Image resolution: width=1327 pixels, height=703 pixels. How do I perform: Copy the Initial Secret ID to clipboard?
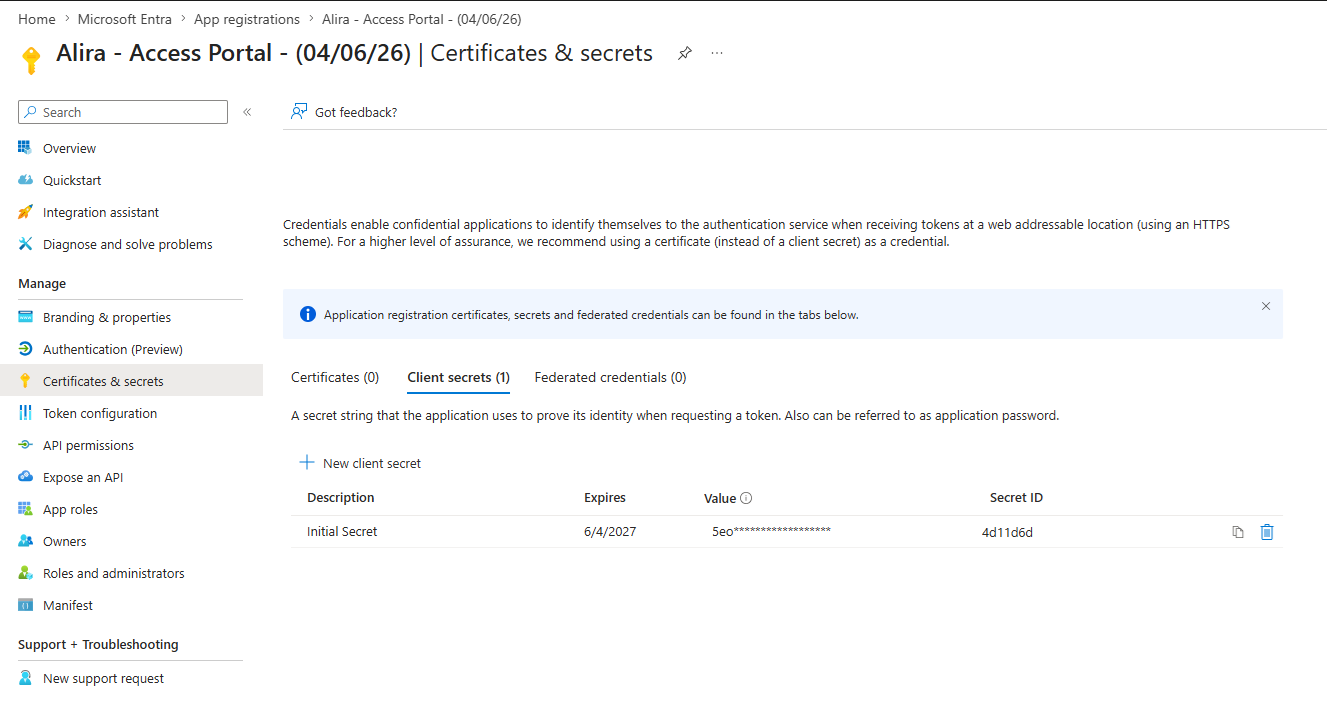[1238, 532]
